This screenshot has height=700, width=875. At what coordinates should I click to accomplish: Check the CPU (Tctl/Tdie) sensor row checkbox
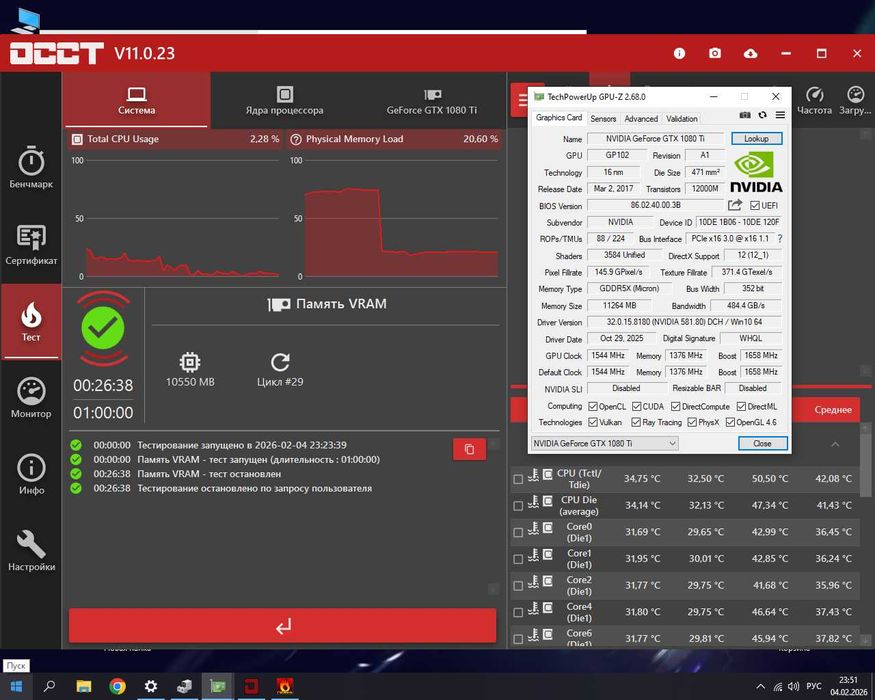tap(518, 479)
